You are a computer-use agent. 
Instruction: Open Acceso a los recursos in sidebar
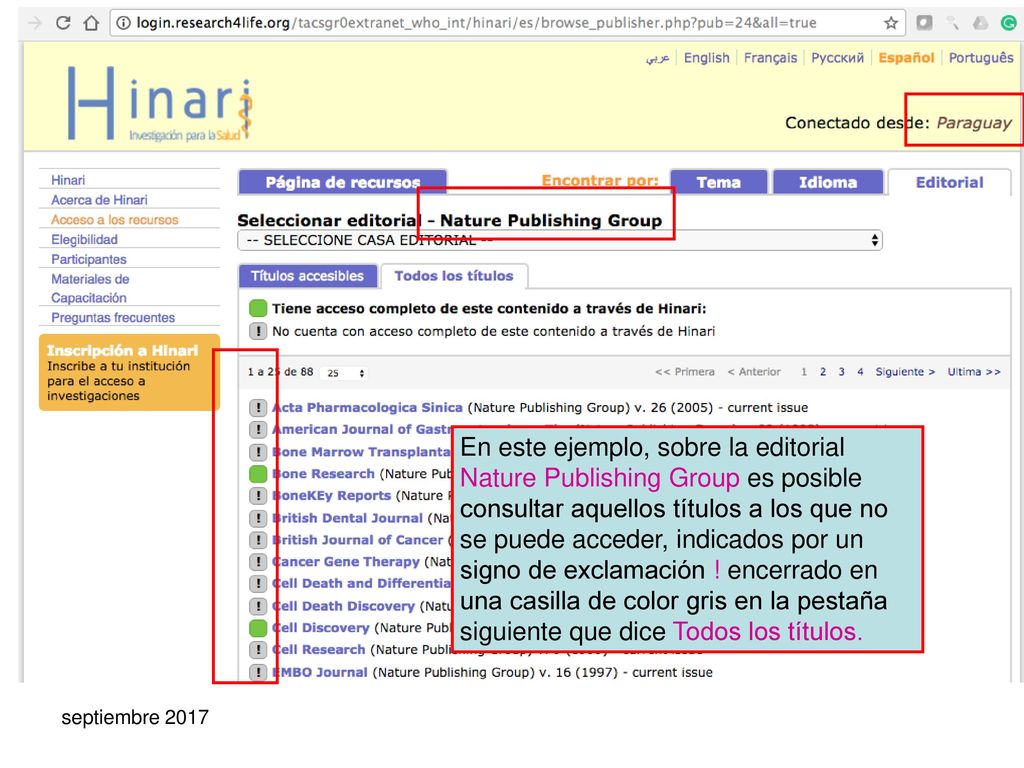pyautogui.click(x=114, y=219)
